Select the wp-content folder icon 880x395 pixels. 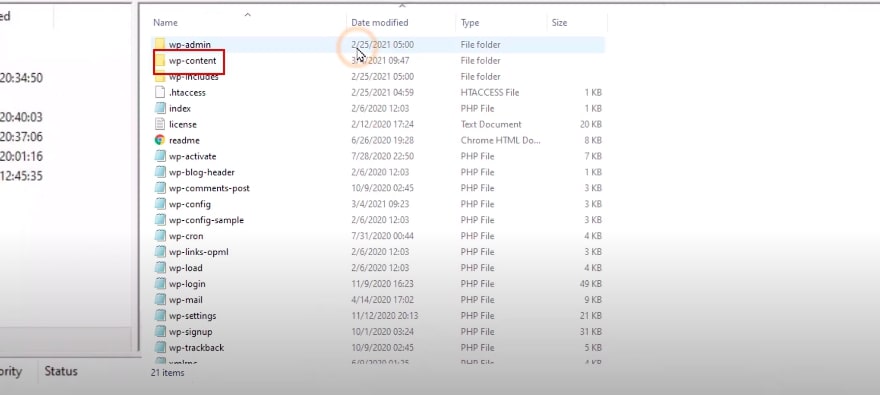[x=160, y=61]
